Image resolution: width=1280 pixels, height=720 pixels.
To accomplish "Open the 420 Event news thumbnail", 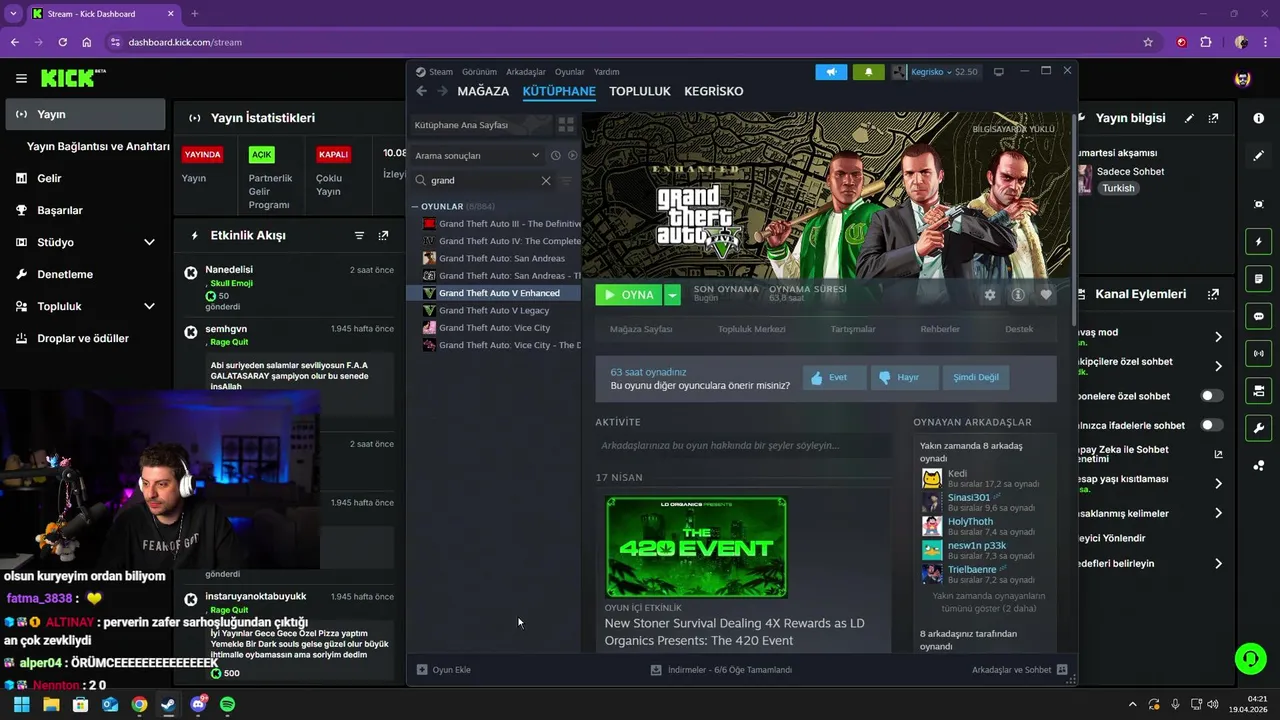I will 696,547.
